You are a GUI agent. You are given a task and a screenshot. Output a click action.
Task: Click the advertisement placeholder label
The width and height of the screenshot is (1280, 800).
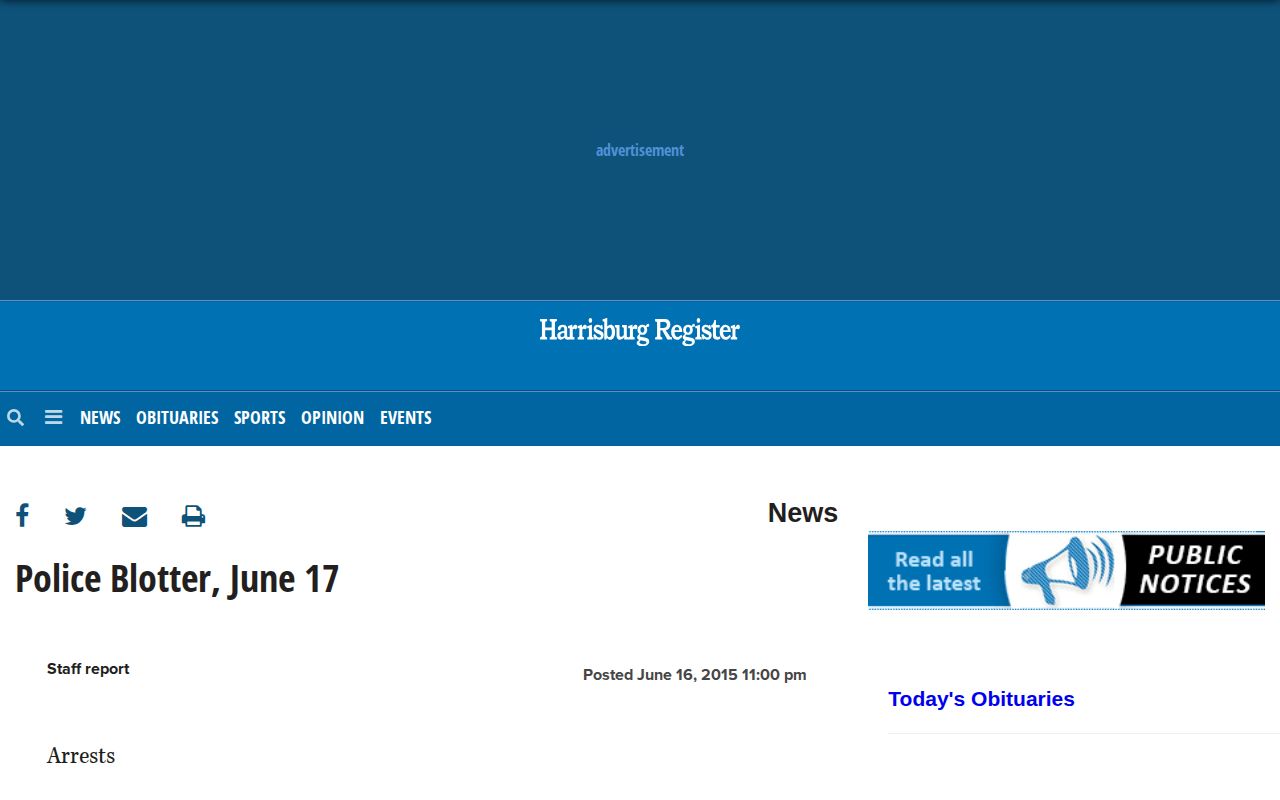click(x=640, y=150)
